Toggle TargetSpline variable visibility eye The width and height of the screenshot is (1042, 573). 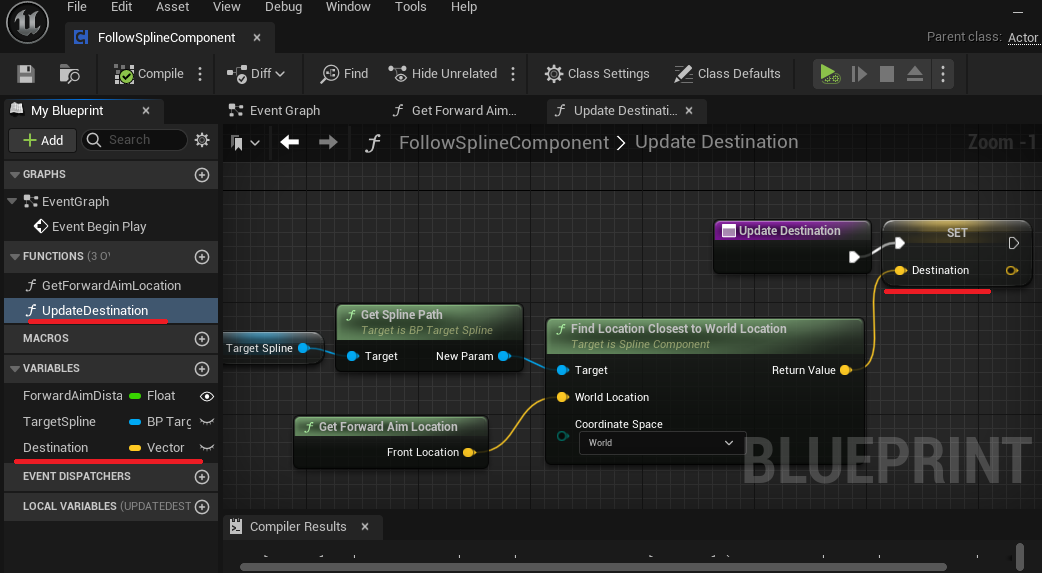(x=207, y=421)
